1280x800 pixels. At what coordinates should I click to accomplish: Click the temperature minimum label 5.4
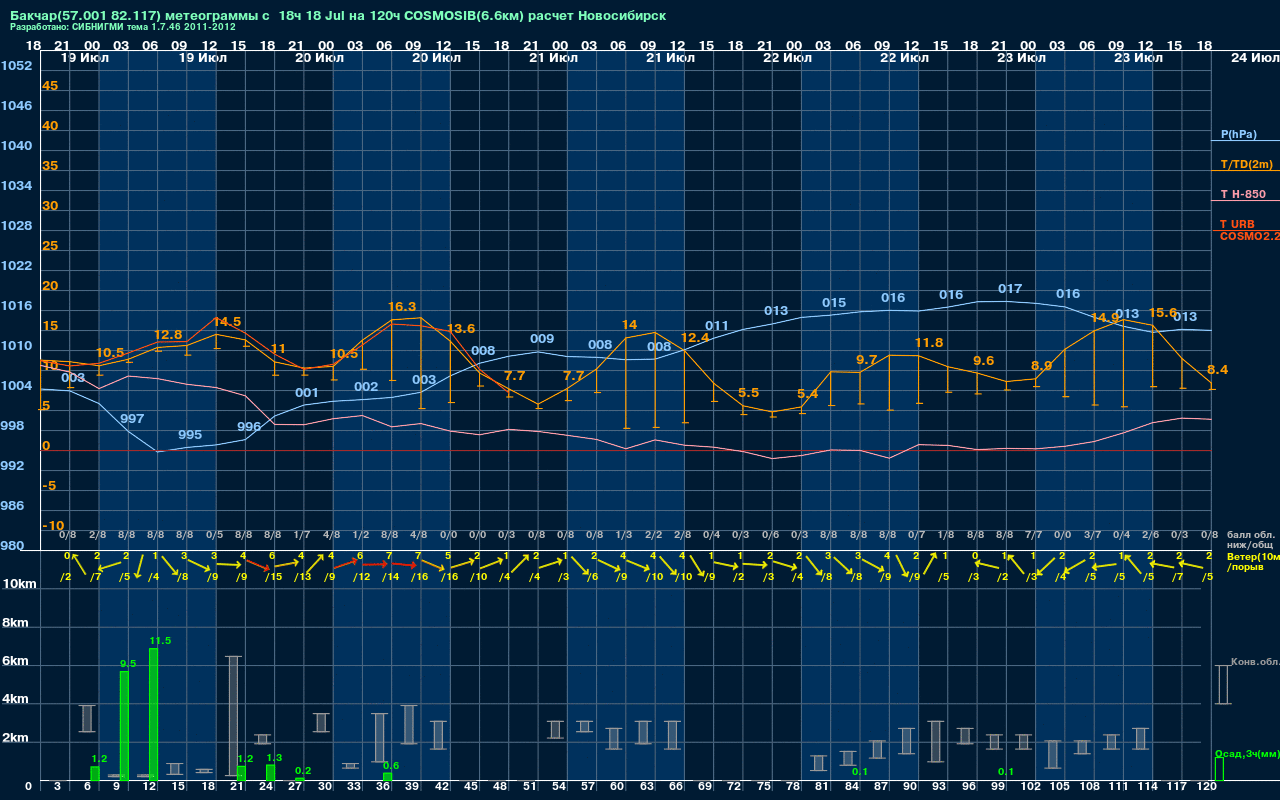click(x=808, y=394)
